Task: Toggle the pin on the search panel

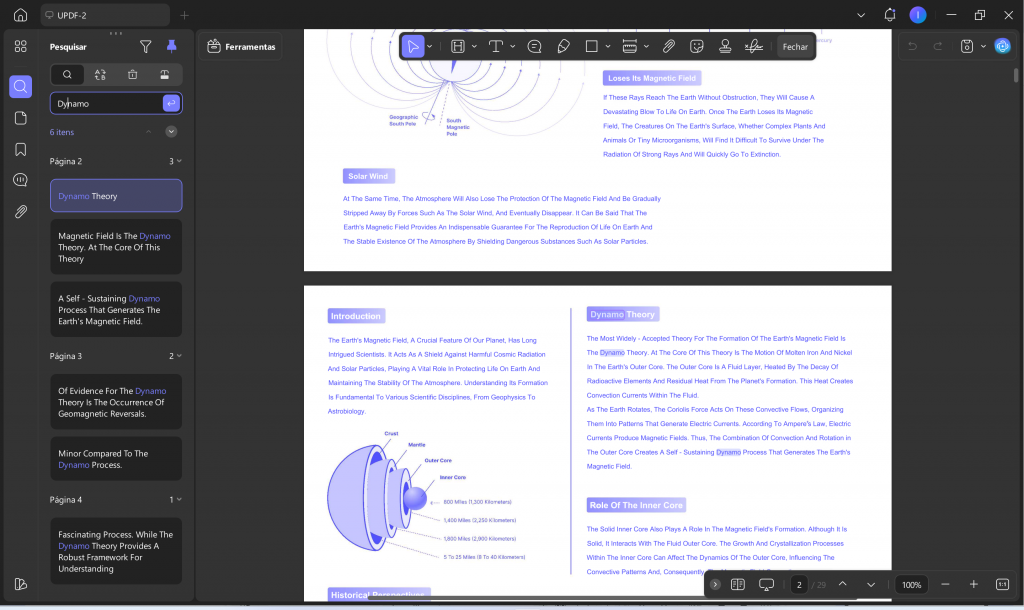Action: point(171,46)
